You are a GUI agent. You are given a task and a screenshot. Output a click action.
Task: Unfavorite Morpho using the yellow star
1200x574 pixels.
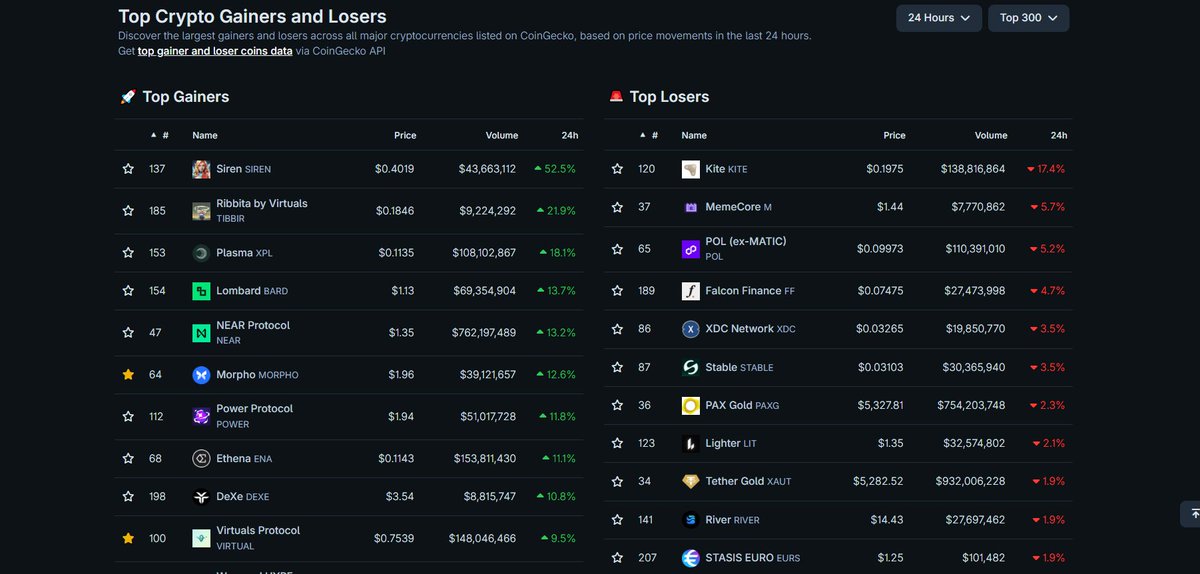(128, 375)
